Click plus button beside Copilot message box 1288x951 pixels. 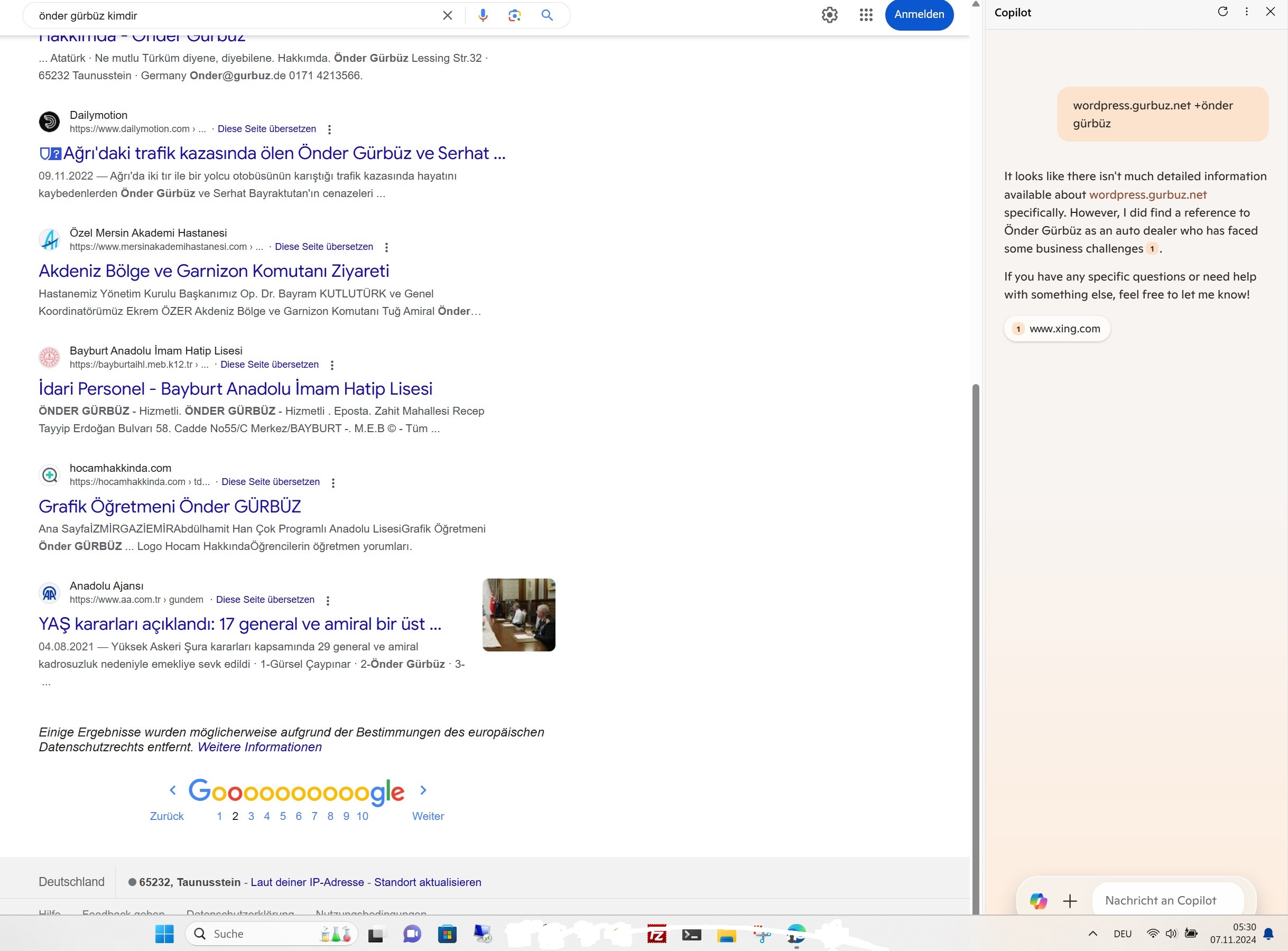click(1070, 901)
